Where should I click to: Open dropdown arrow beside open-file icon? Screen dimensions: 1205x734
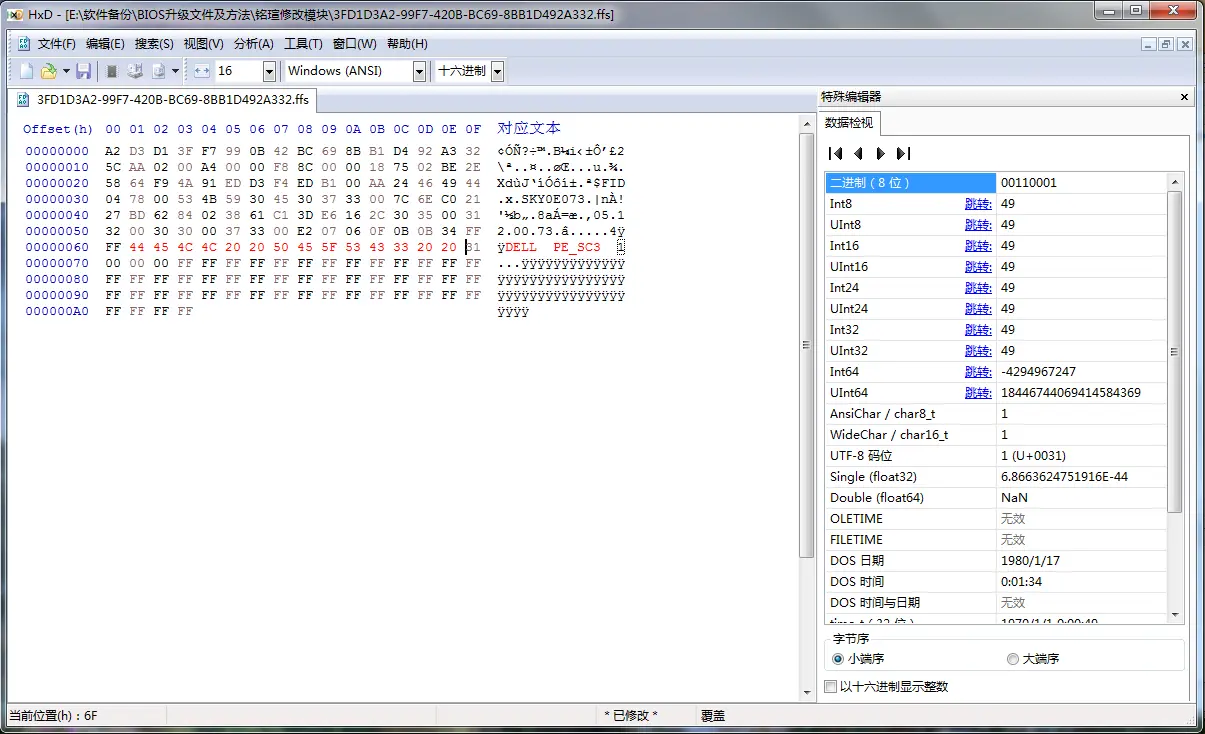coord(66,71)
